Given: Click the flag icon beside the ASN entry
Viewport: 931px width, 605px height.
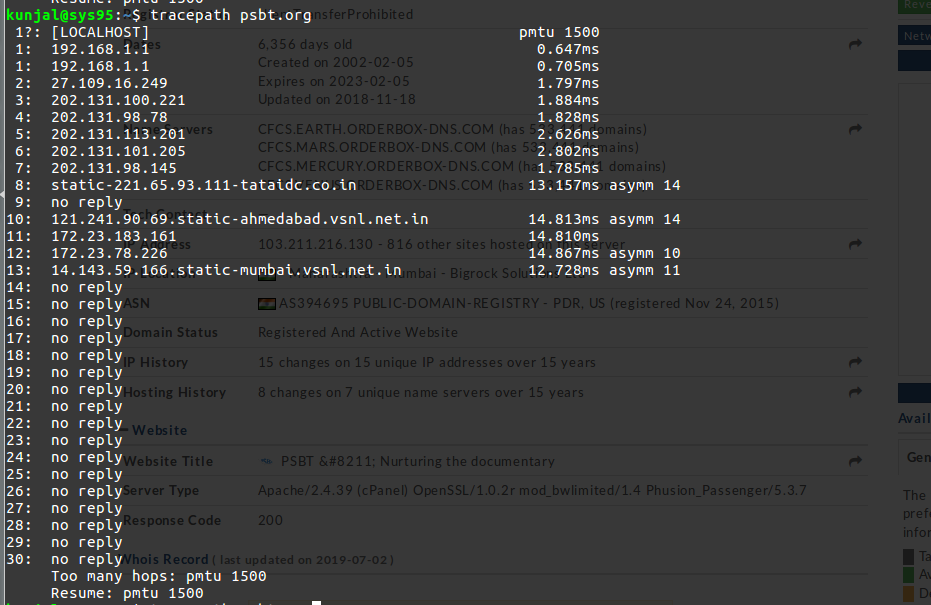Looking at the screenshot, I should coord(266,303).
